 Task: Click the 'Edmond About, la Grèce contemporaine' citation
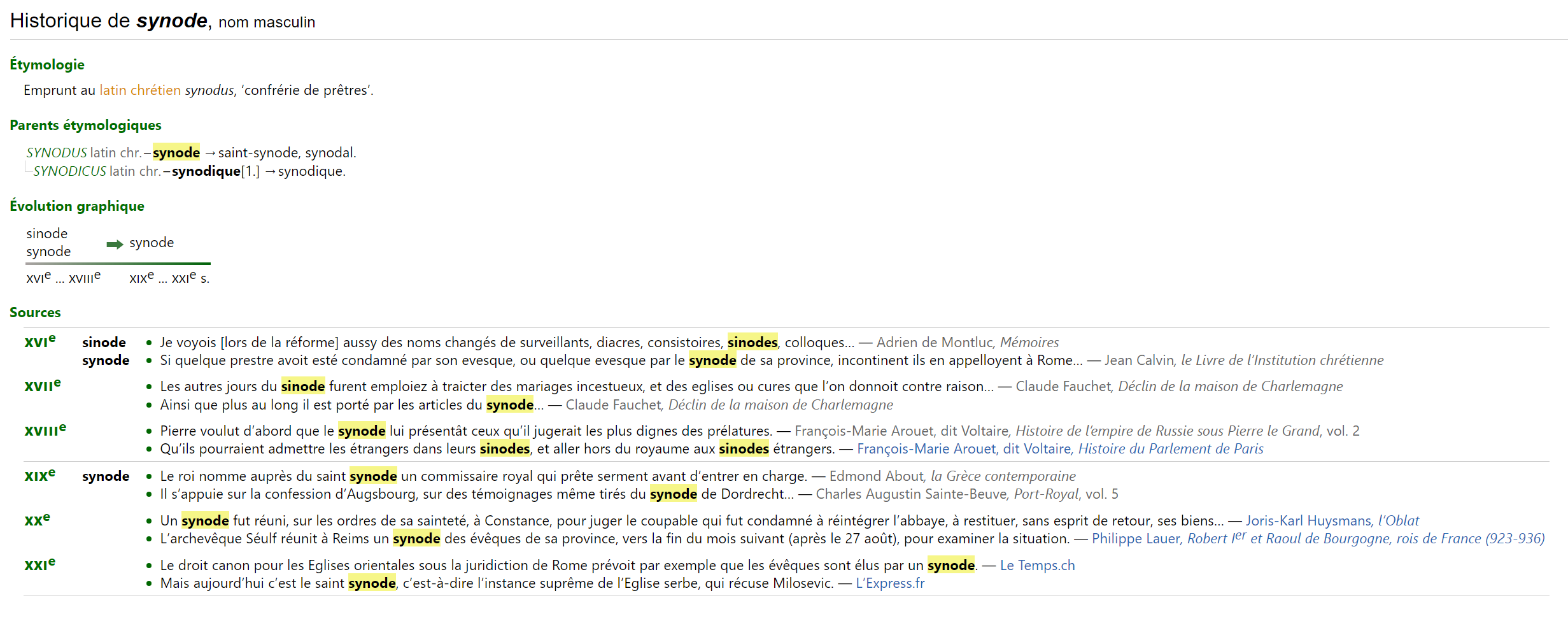point(952,476)
